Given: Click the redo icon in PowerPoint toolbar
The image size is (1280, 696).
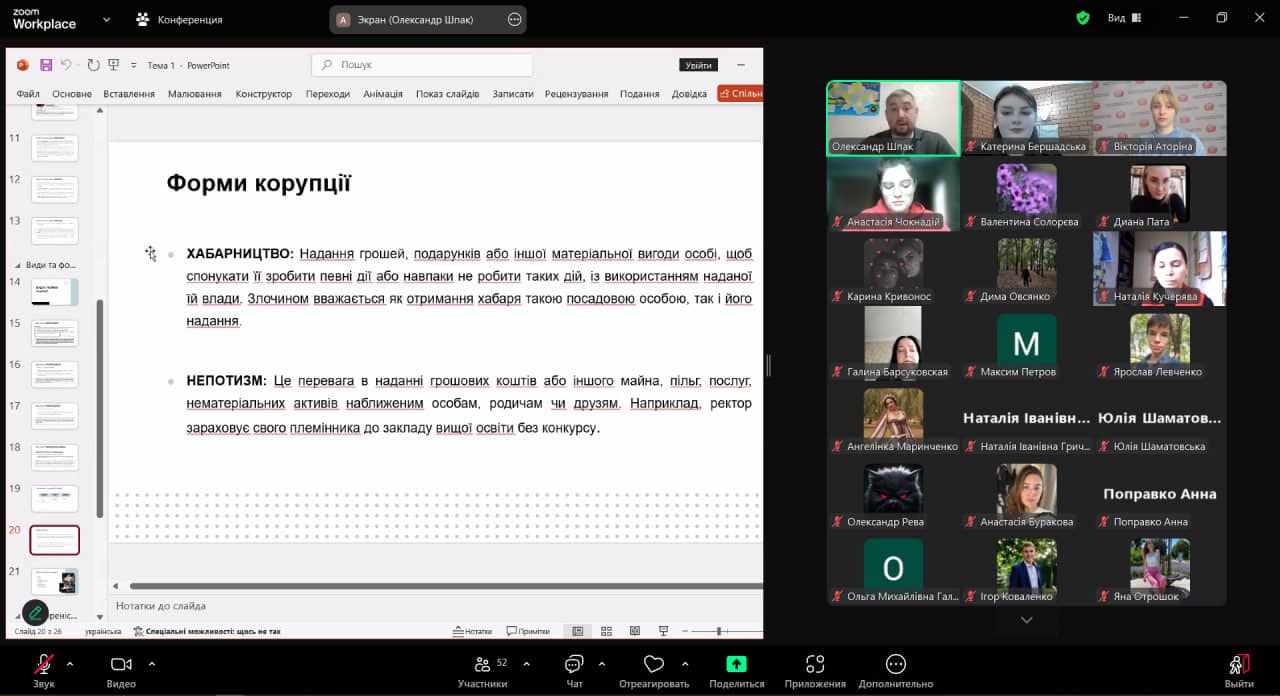Looking at the screenshot, I should click(93, 65).
